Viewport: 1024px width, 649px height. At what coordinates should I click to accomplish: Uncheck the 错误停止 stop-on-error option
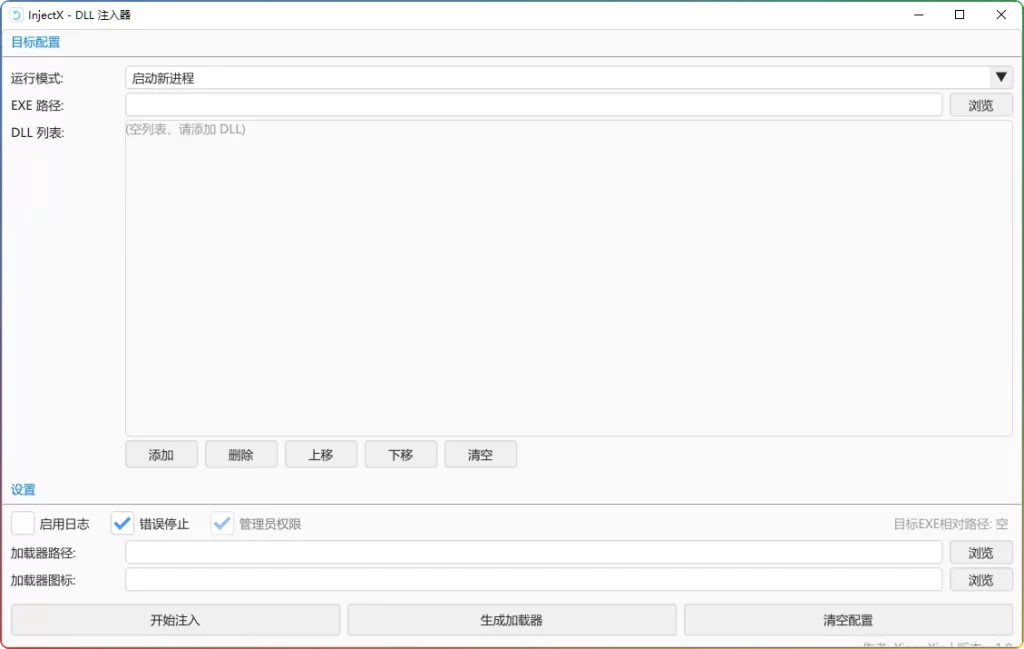pos(122,522)
